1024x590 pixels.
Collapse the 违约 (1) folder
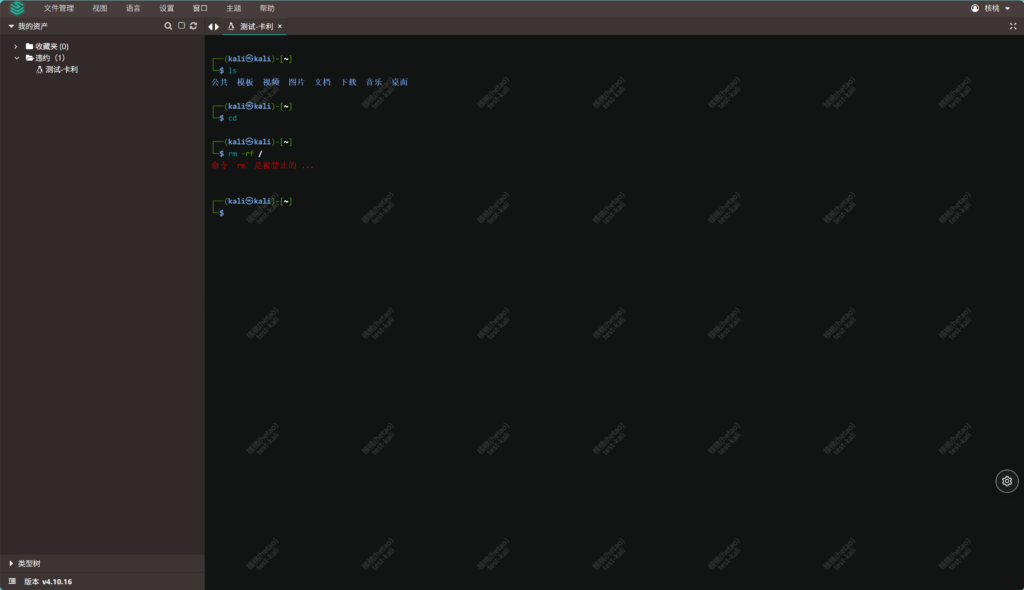click(x=16, y=58)
